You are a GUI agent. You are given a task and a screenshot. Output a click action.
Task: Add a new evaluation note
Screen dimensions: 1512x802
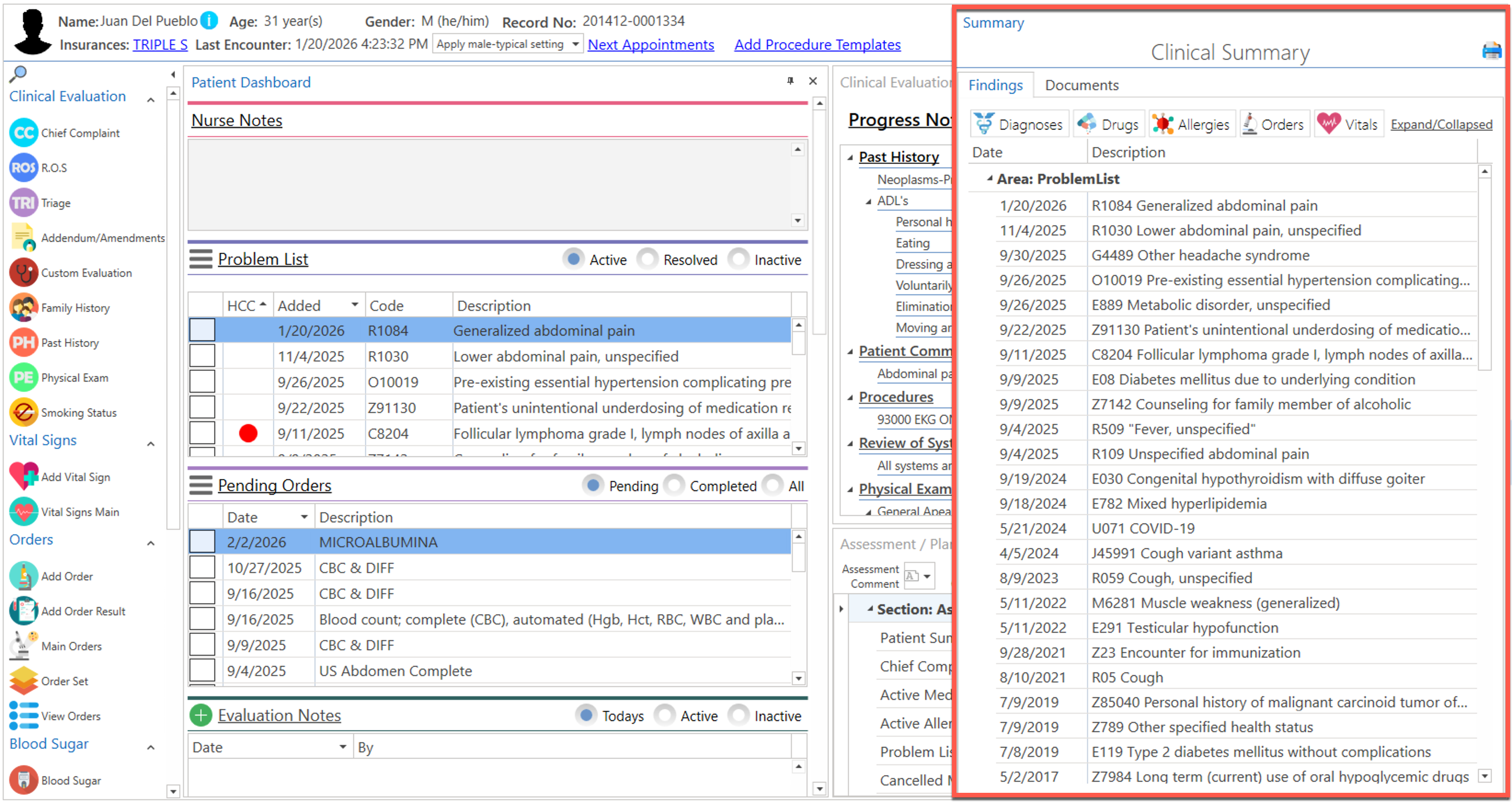pos(201,715)
